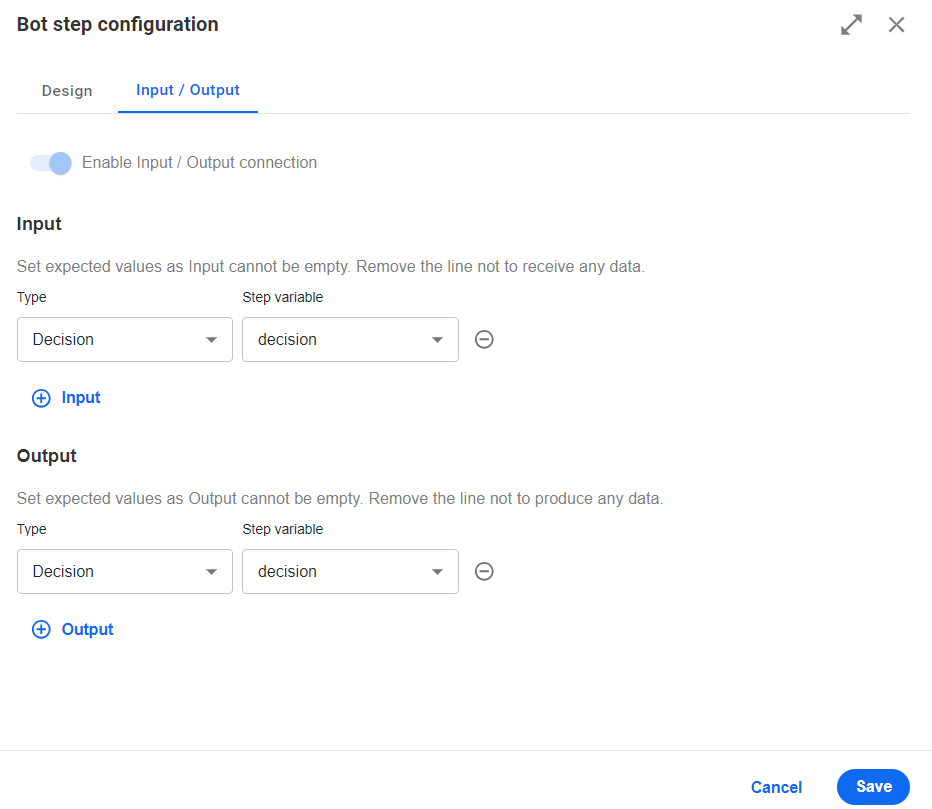Select the Input / Output tab
This screenshot has width=932, height=809.
coord(188,90)
